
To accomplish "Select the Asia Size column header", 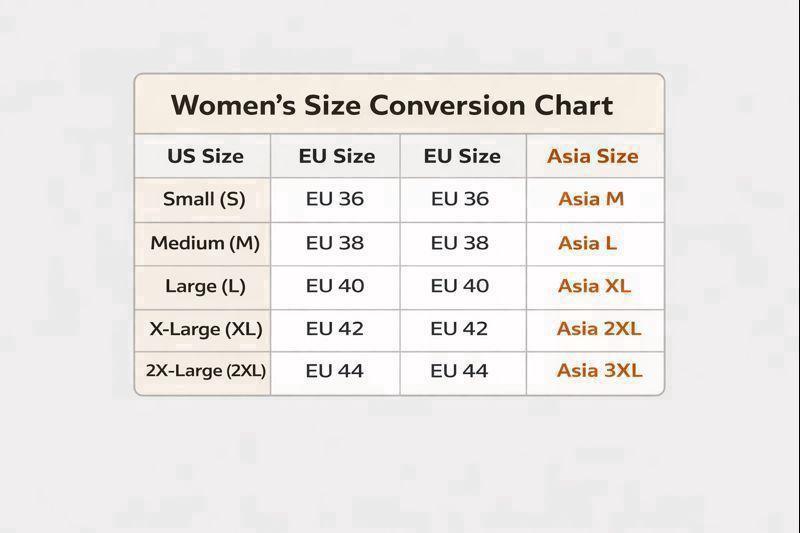I will click(592, 156).
